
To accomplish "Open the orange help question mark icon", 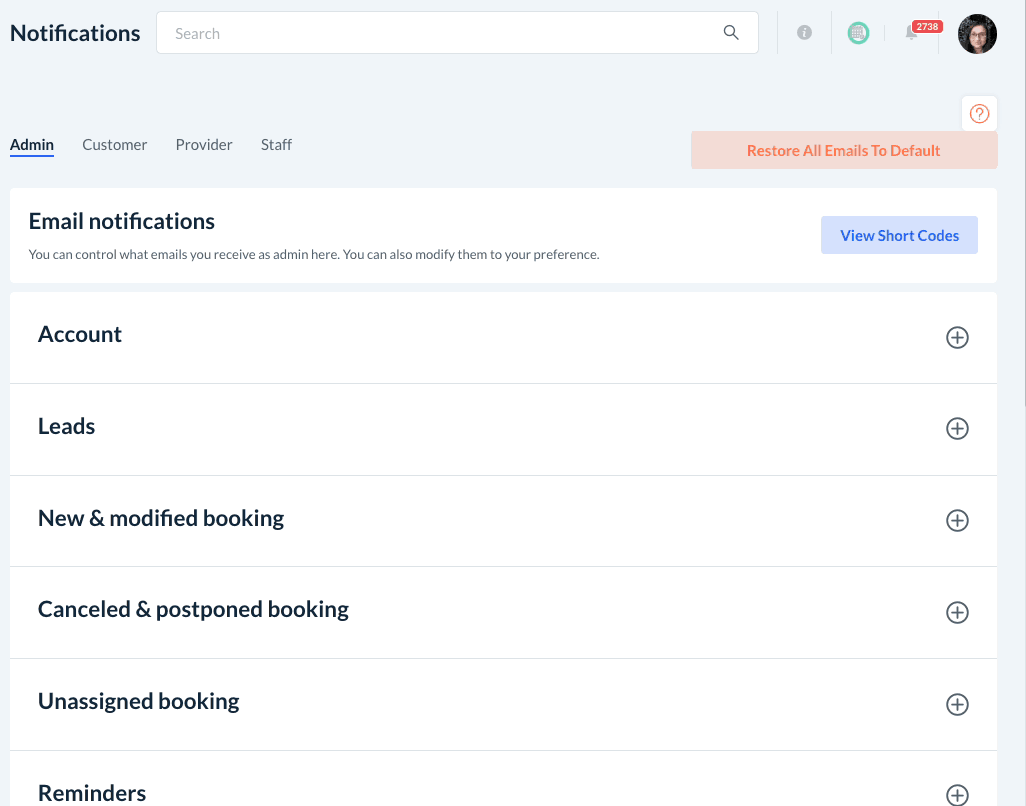I will (980, 114).
